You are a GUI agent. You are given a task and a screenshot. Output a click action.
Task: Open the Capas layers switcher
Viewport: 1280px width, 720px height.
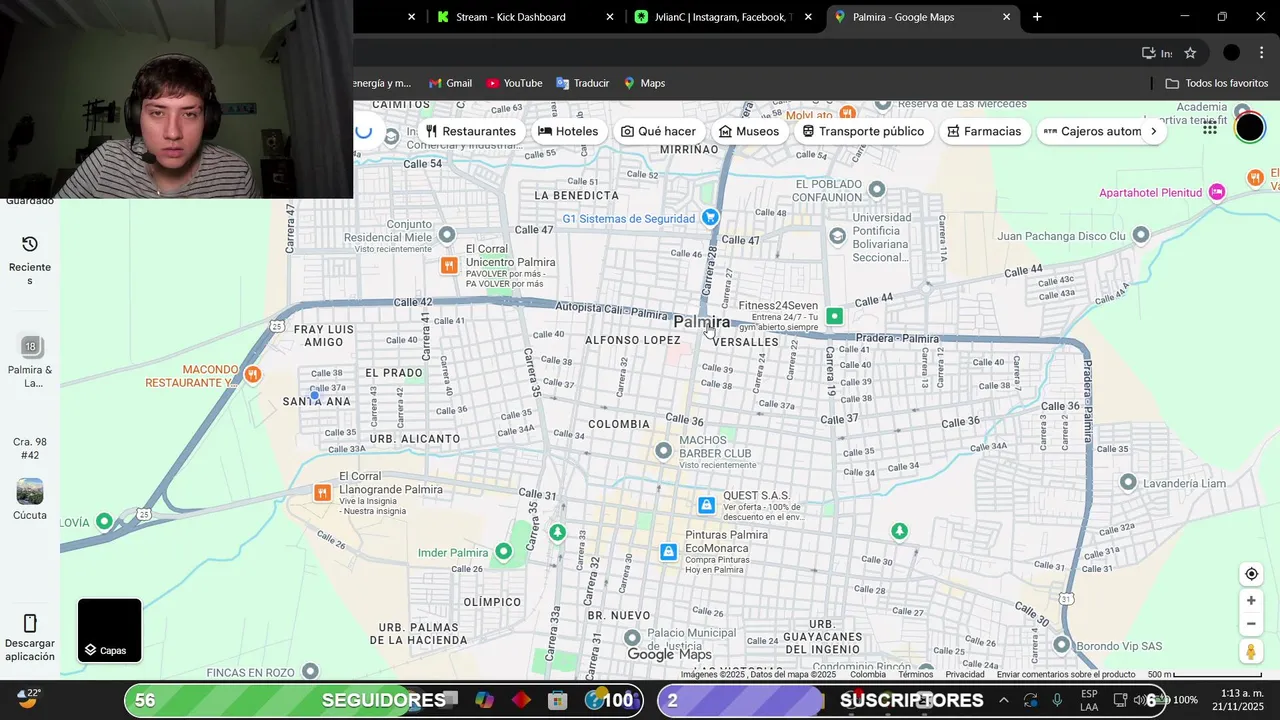pyautogui.click(x=110, y=630)
